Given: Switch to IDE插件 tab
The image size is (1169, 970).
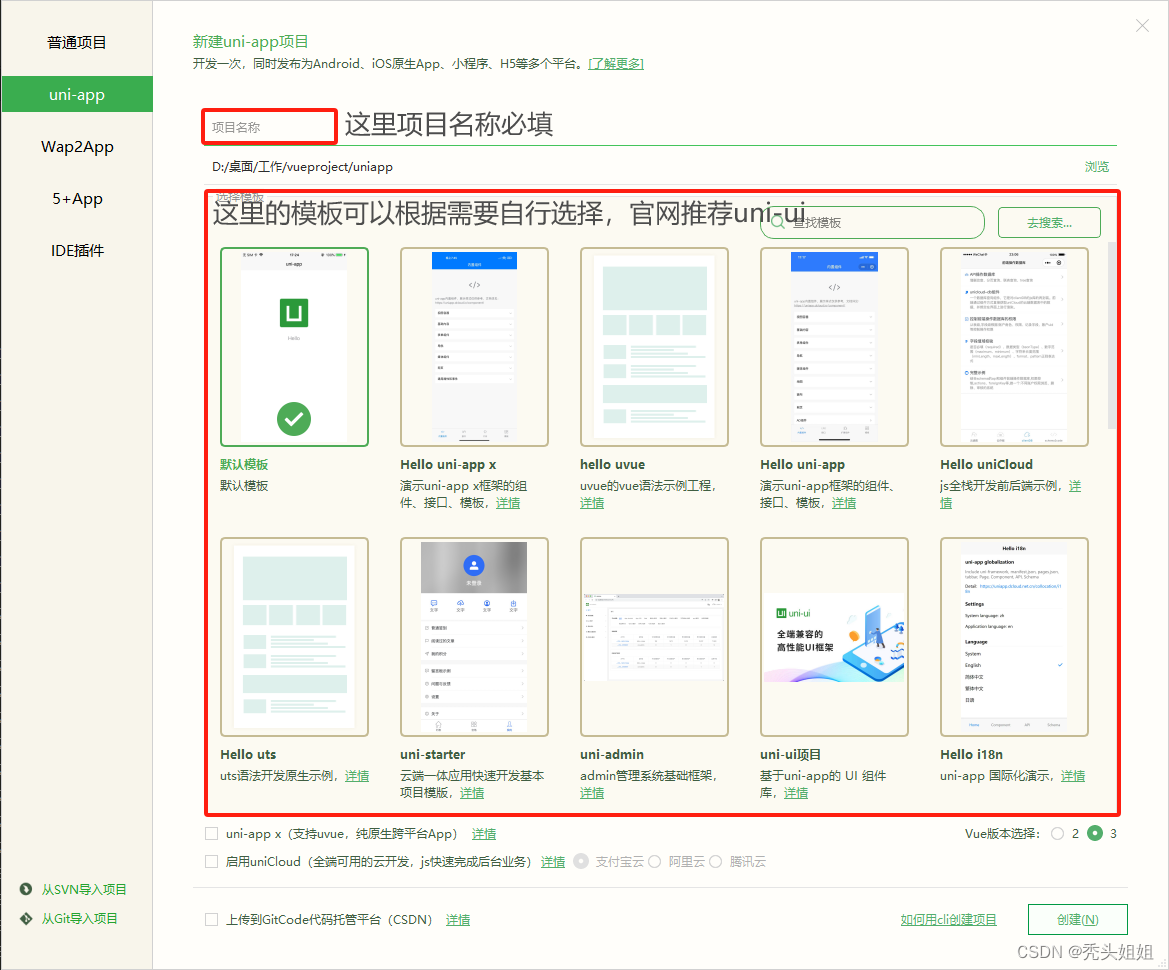Looking at the screenshot, I should (x=77, y=251).
